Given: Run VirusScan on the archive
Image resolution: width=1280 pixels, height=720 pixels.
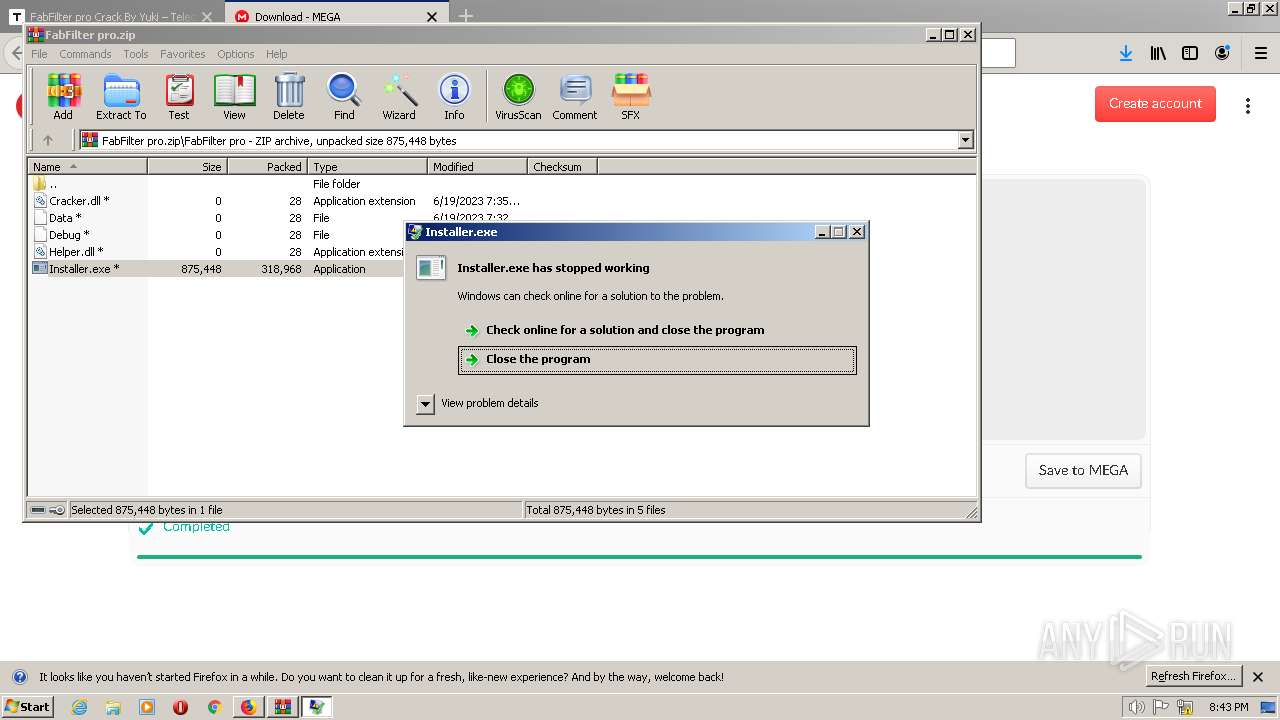Looking at the screenshot, I should pyautogui.click(x=518, y=97).
